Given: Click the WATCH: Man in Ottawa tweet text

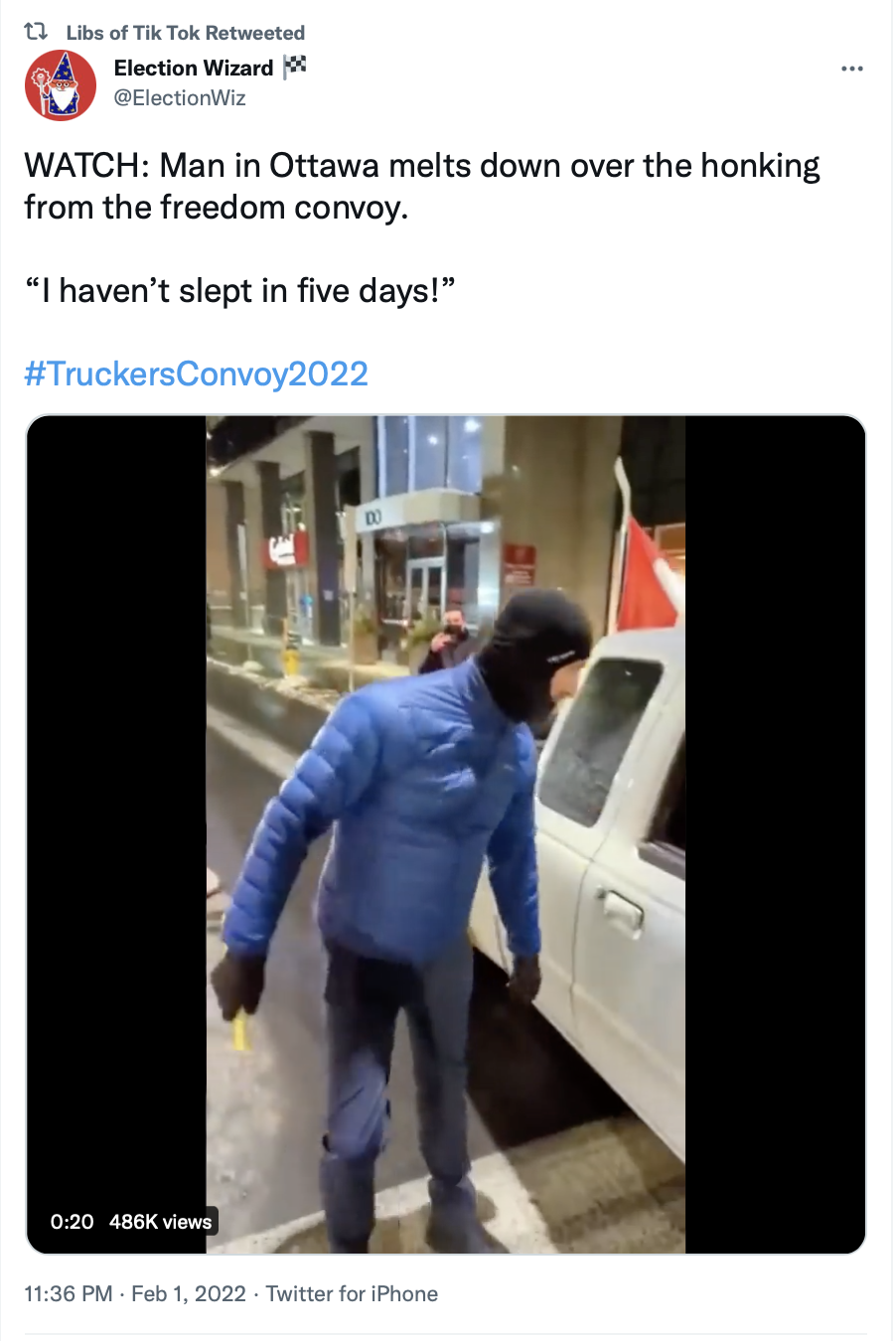Looking at the screenshot, I should pos(422,186).
